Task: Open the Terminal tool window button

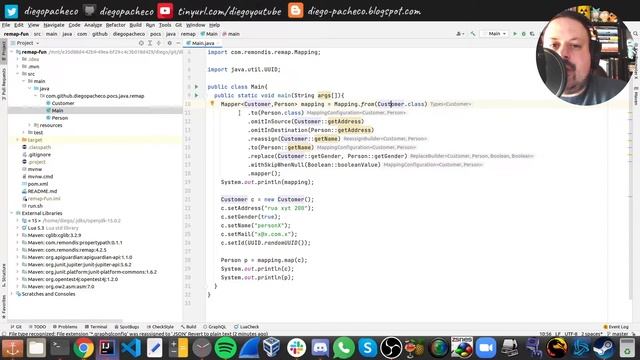Action: pyautogui.click(x=96, y=327)
